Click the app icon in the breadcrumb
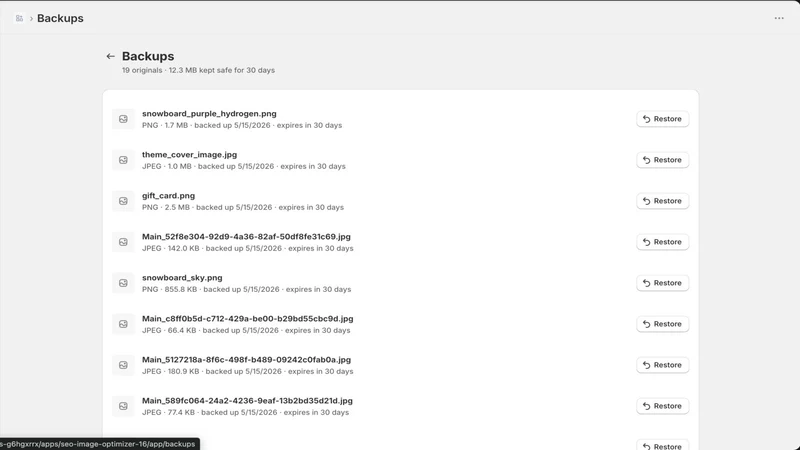800x450 pixels. 19,18
